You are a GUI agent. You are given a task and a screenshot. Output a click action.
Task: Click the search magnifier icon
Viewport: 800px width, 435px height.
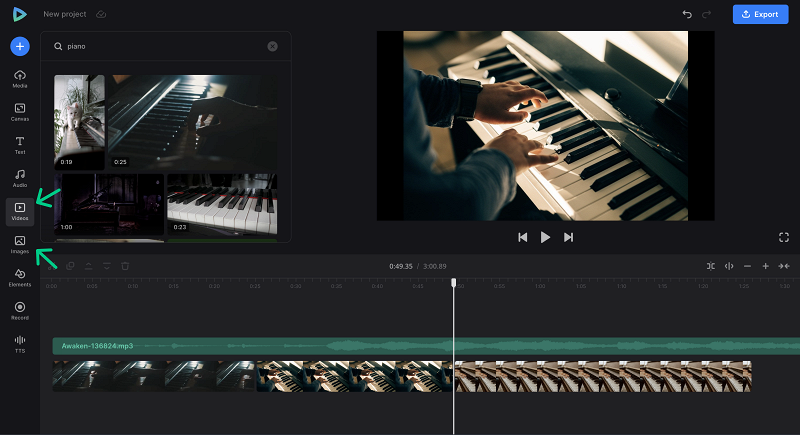[58, 46]
